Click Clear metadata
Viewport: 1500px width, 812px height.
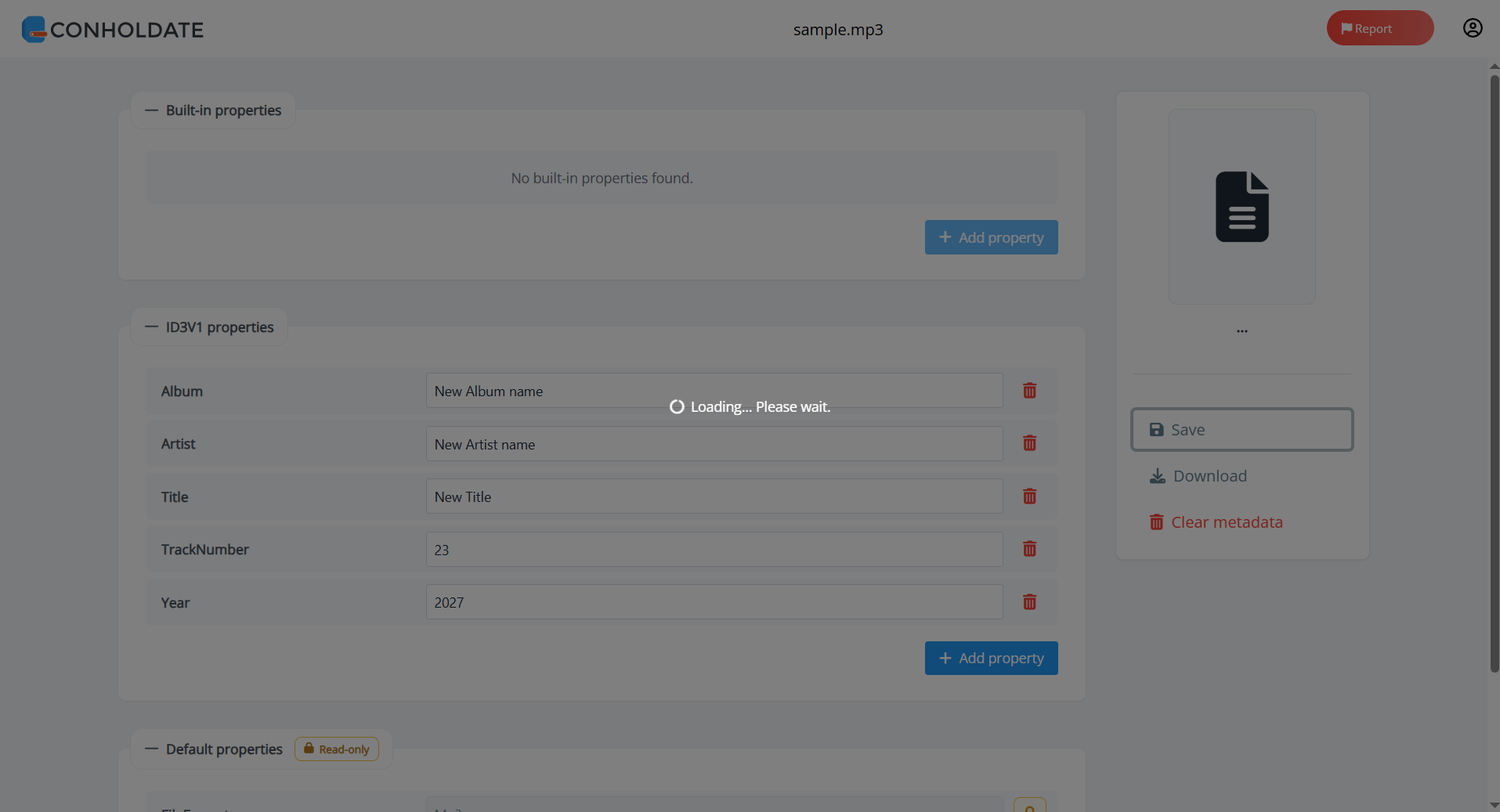pyautogui.click(x=1216, y=522)
